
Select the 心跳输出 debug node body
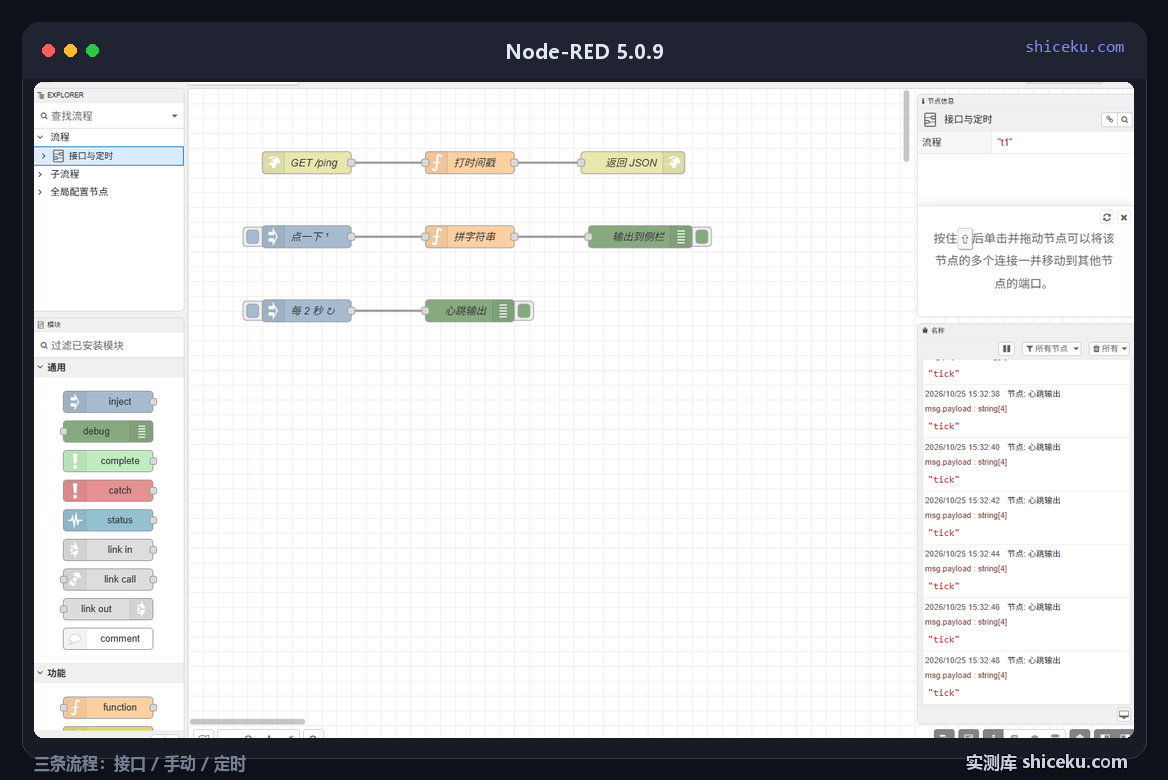(469, 310)
